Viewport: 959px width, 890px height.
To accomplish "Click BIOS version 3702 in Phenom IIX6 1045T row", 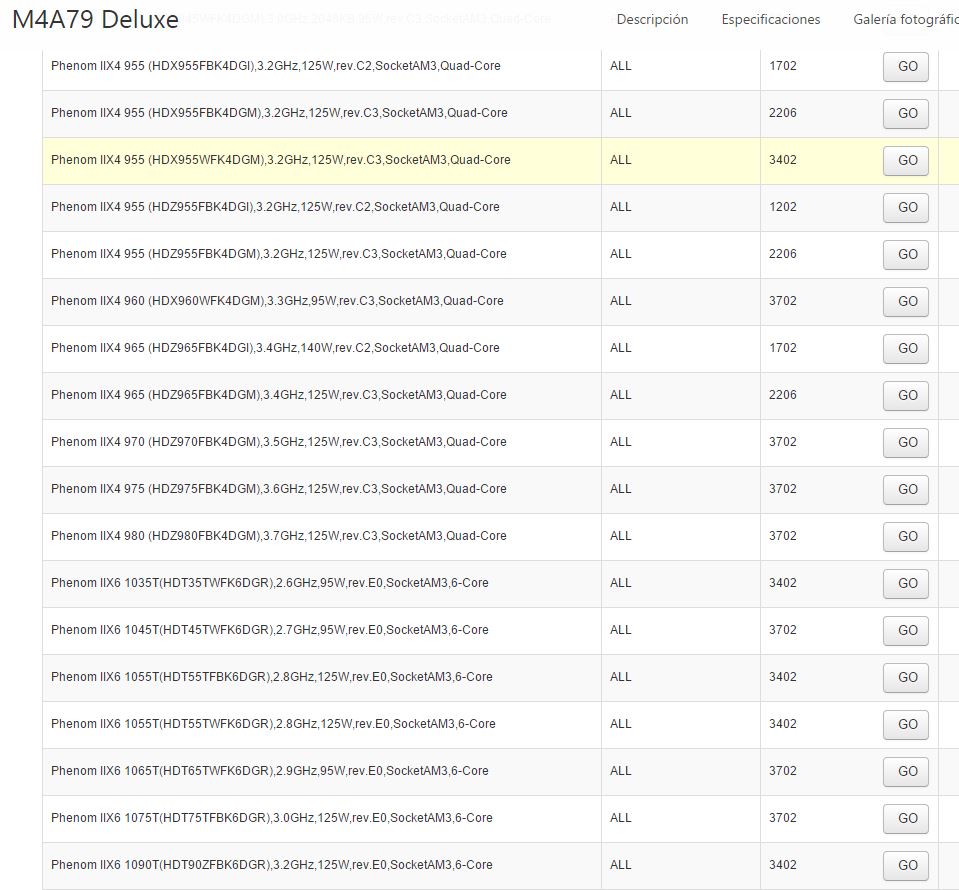I will (x=783, y=630).
